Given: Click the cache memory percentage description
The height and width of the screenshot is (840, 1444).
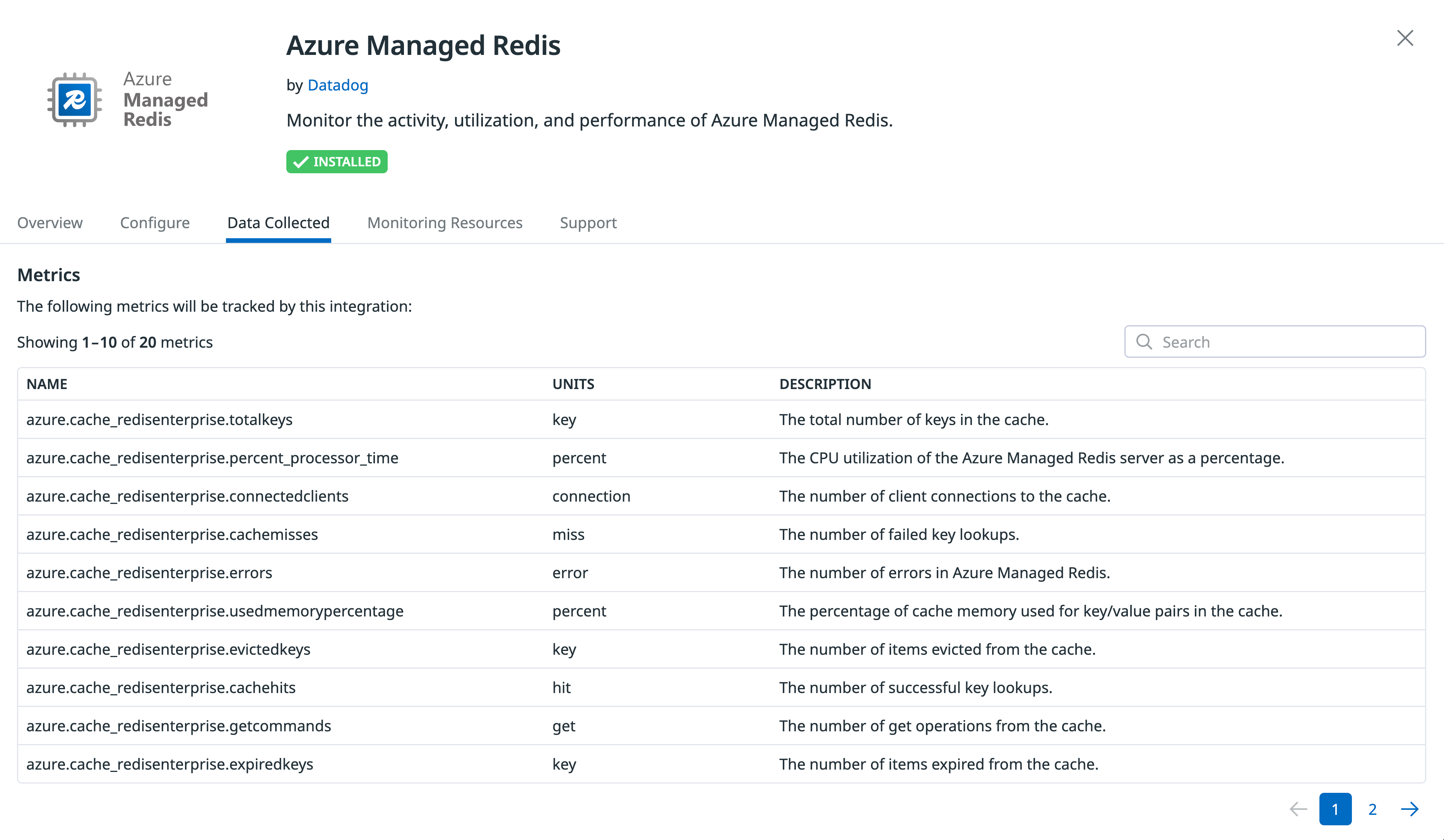Looking at the screenshot, I should [1031, 611].
